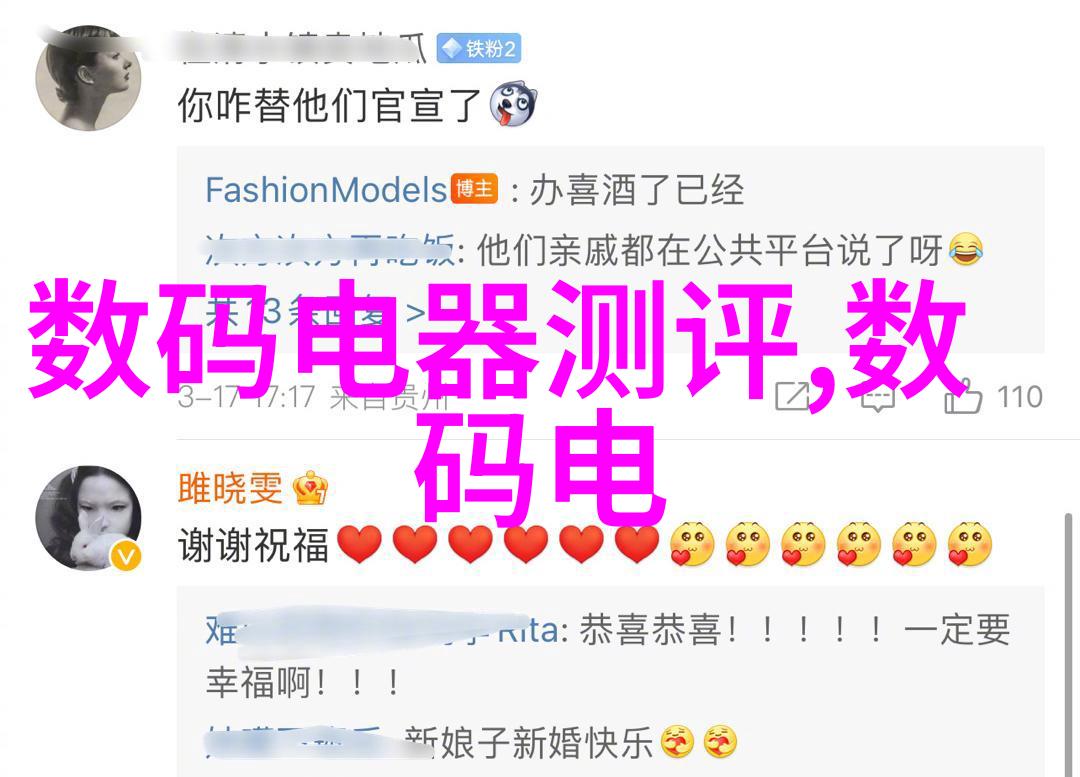
Task: Tap the husky dog emoji in comment
Action: [512, 104]
